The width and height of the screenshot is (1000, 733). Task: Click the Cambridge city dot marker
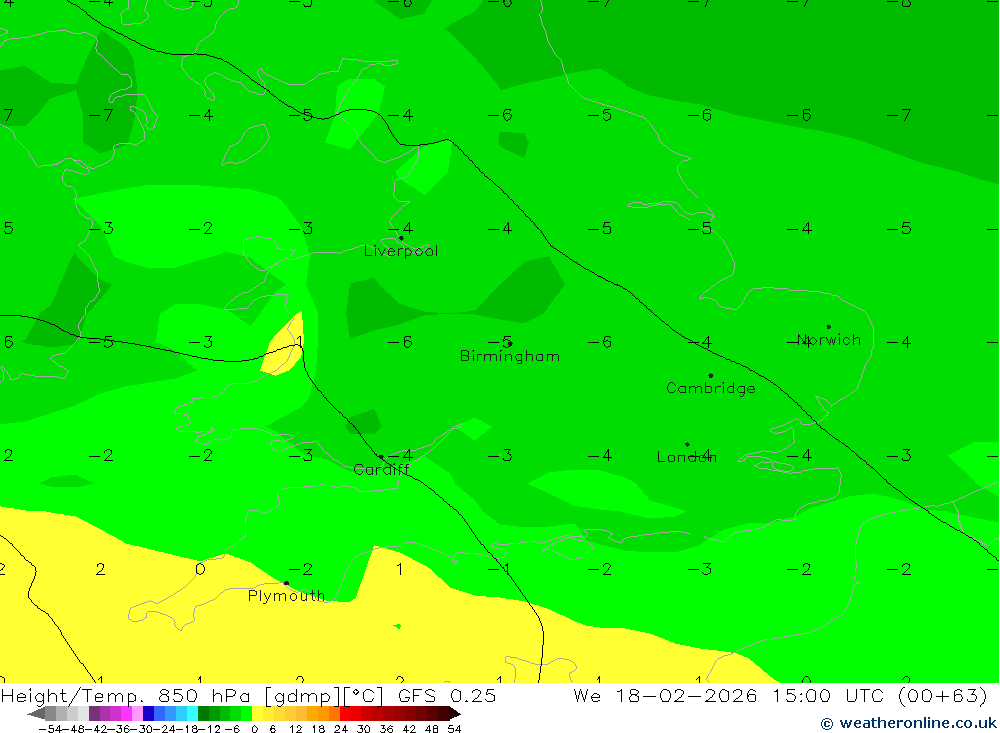tap(710, 376)
